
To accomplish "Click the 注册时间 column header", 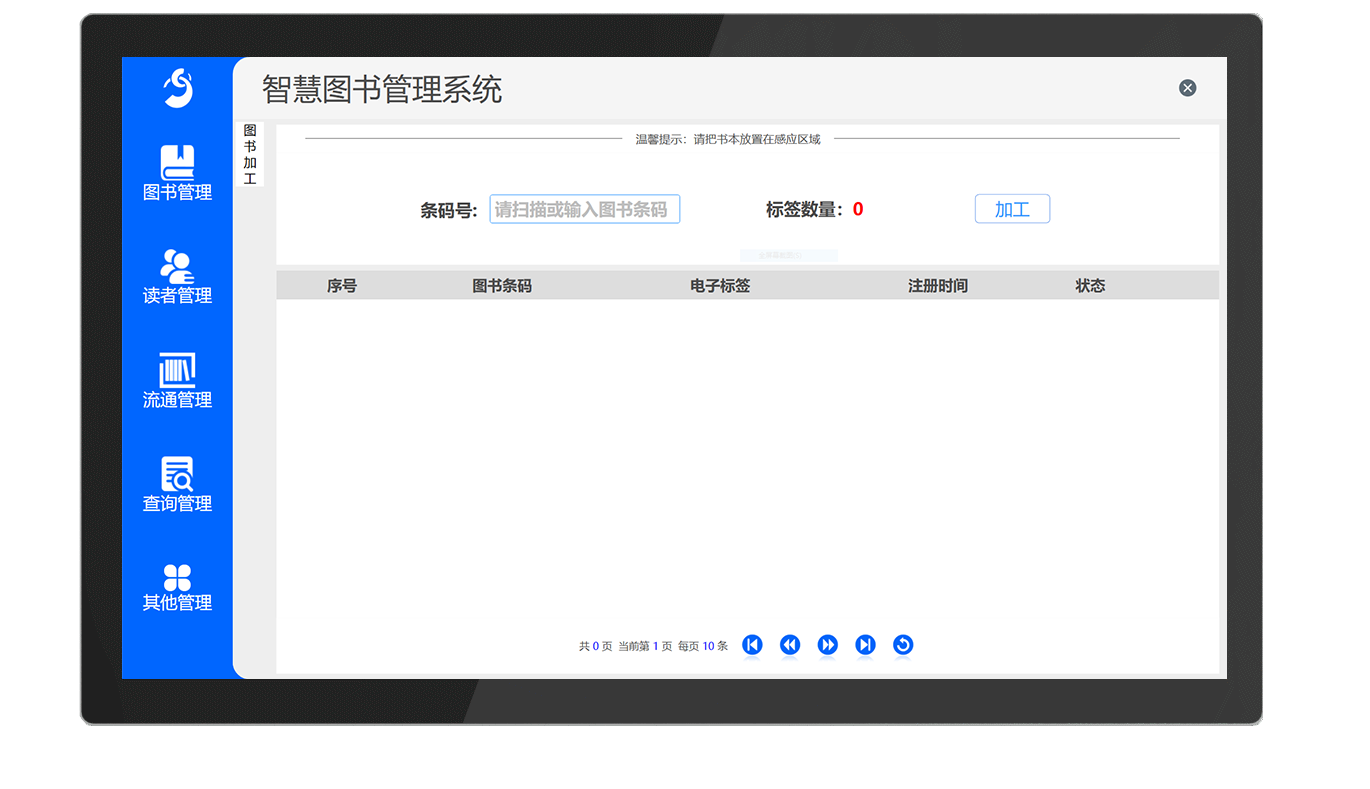I will pyautogui.click(x=937, y=286).
